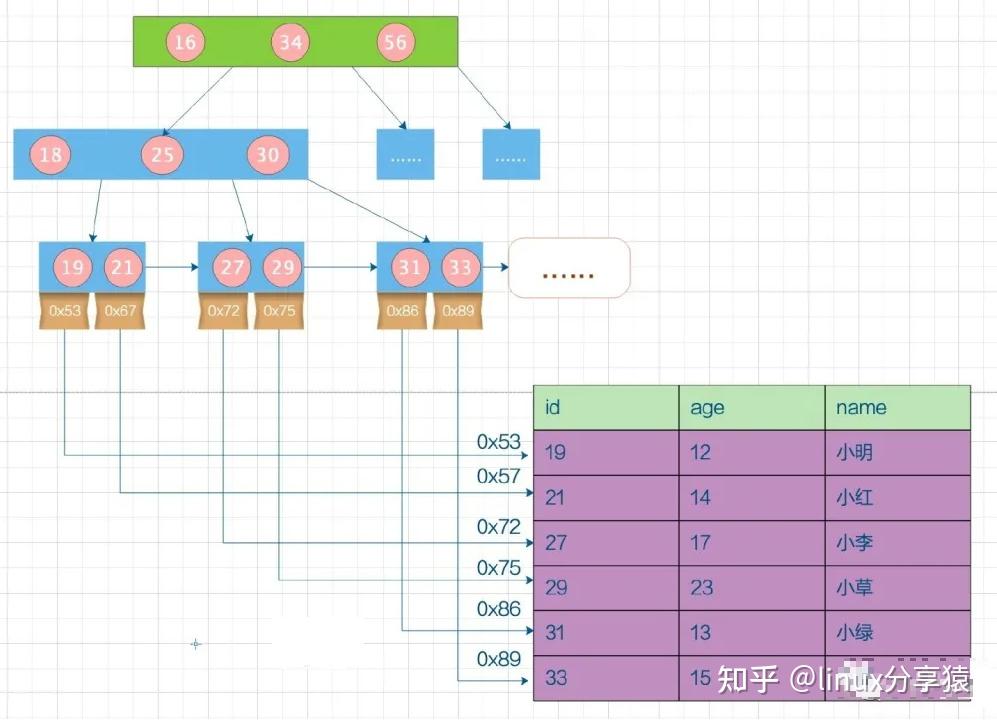Toggle the 0x89 tag under node 33
The width and height of the screenshot is (997, 721).
pyautogui.click(x=458, y=310)
